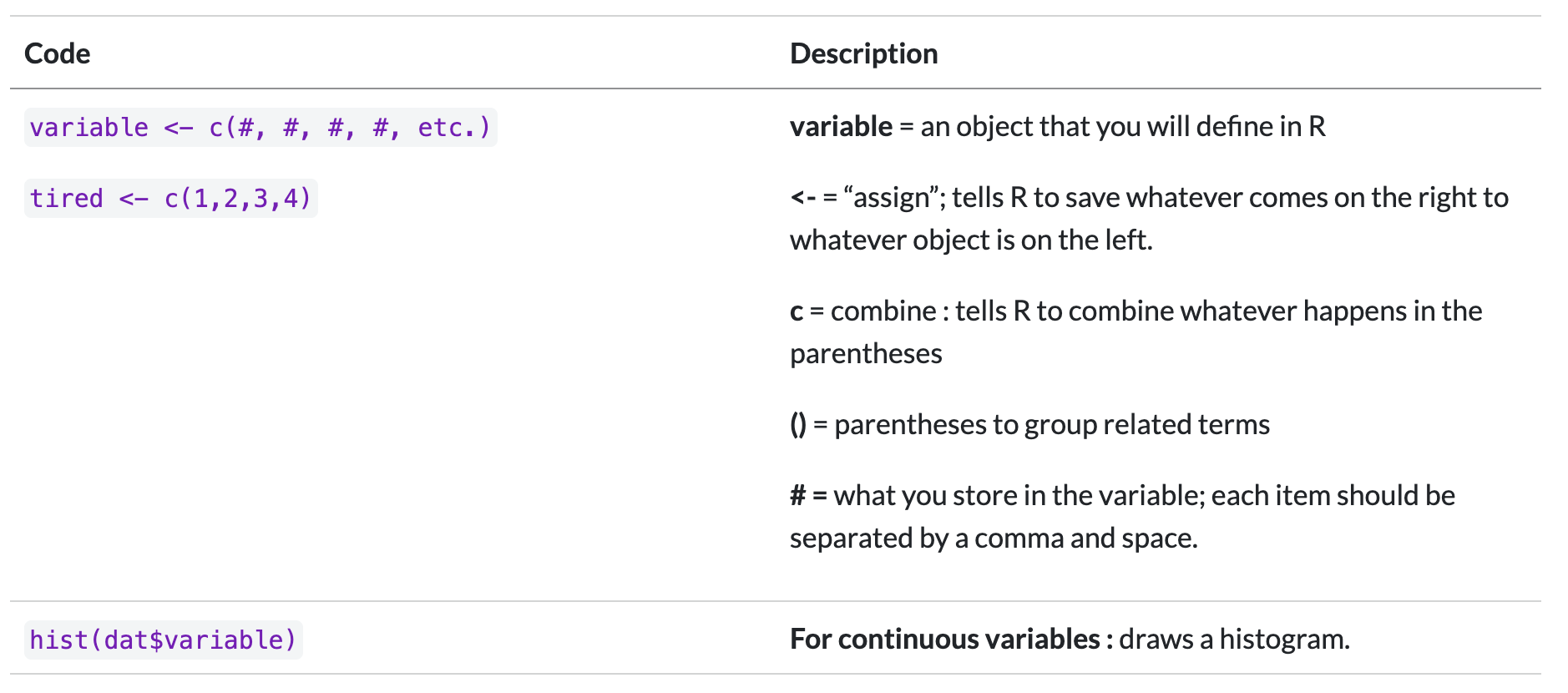The height and width of the screenshot is (693, 1568).
Task: Click the "whatever object is on the left." line
Action: point(970,240)
